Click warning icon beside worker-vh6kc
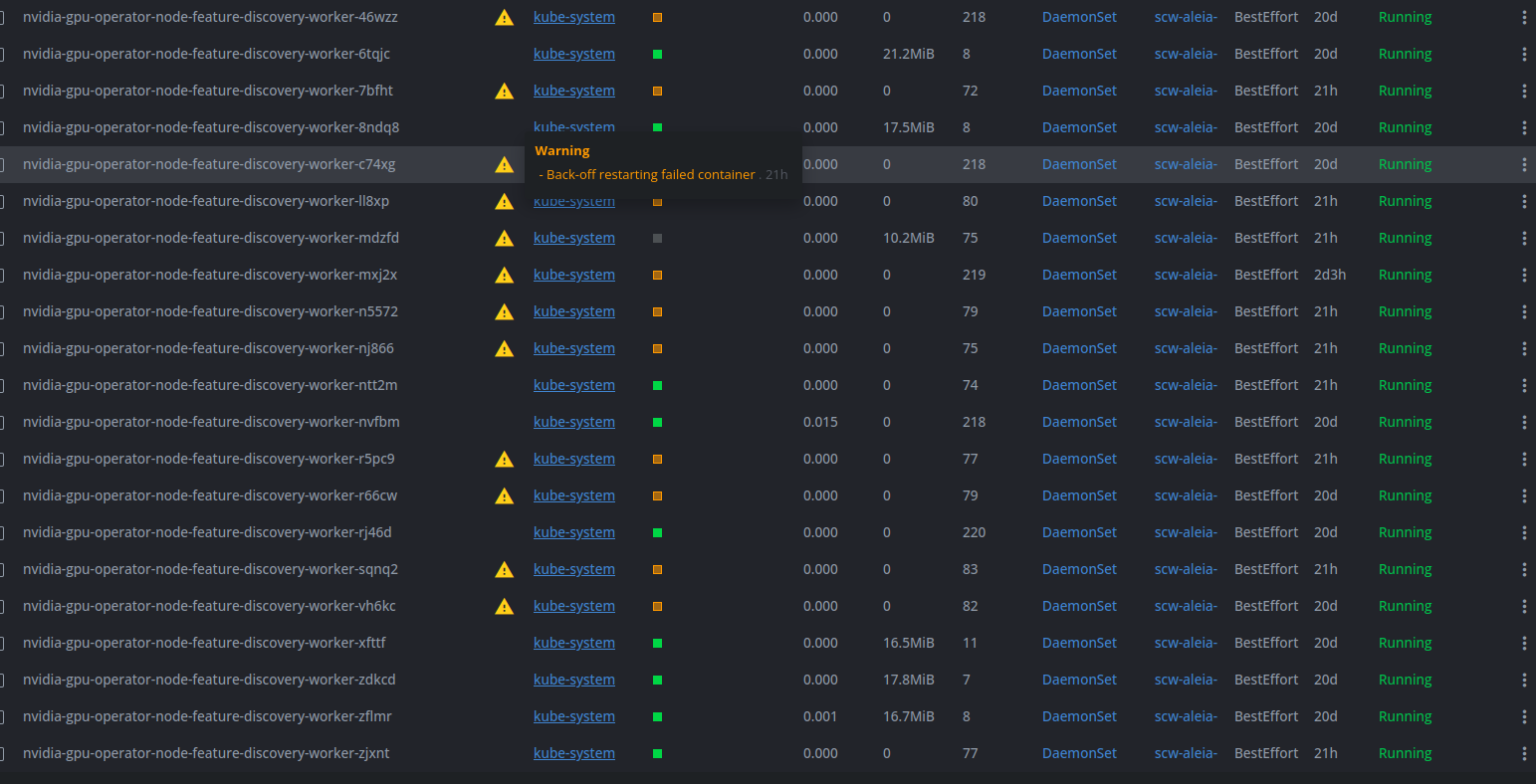 505,606
